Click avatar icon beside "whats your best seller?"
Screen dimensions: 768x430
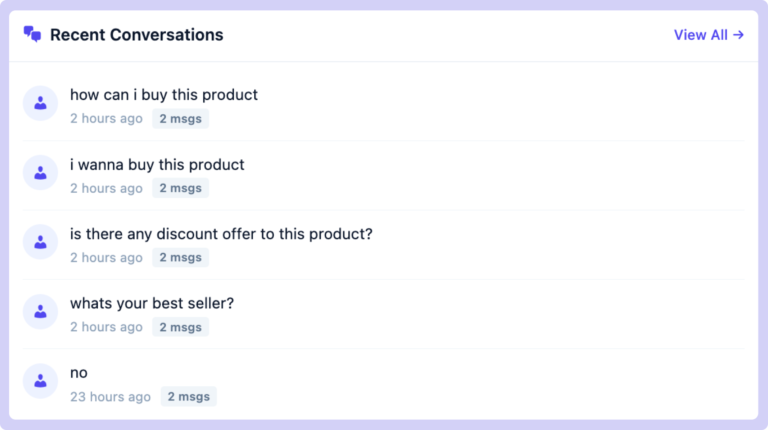point(40,311)
